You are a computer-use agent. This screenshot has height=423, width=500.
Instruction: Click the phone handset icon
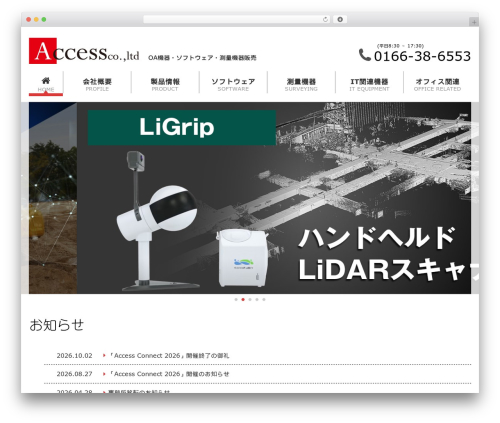click(x=365, y=55)
